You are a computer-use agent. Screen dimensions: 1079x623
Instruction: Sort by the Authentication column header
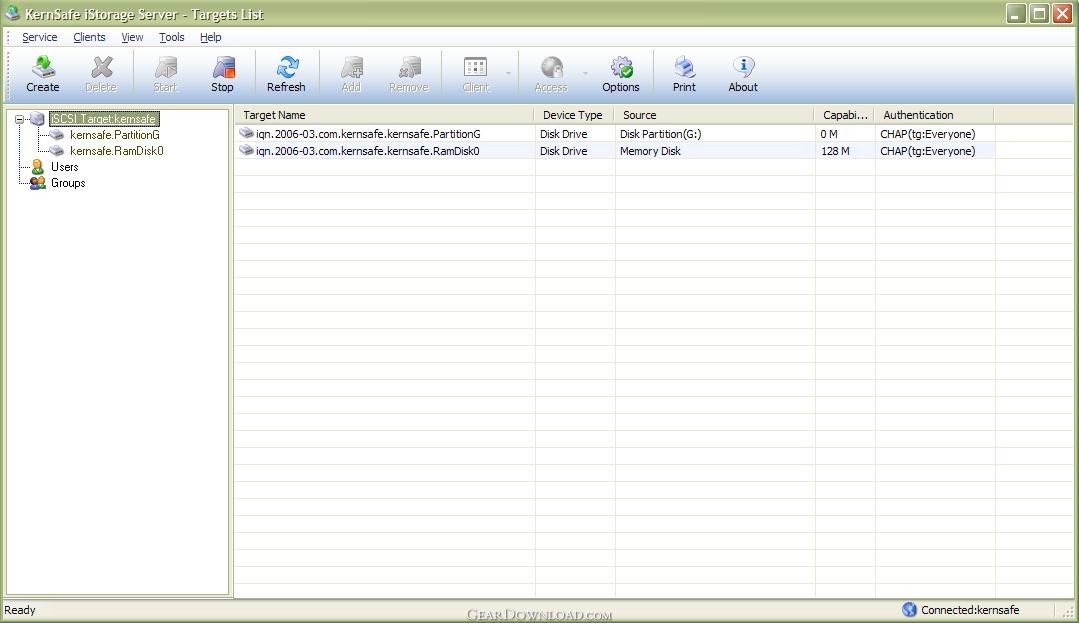(x=934, y=115)
